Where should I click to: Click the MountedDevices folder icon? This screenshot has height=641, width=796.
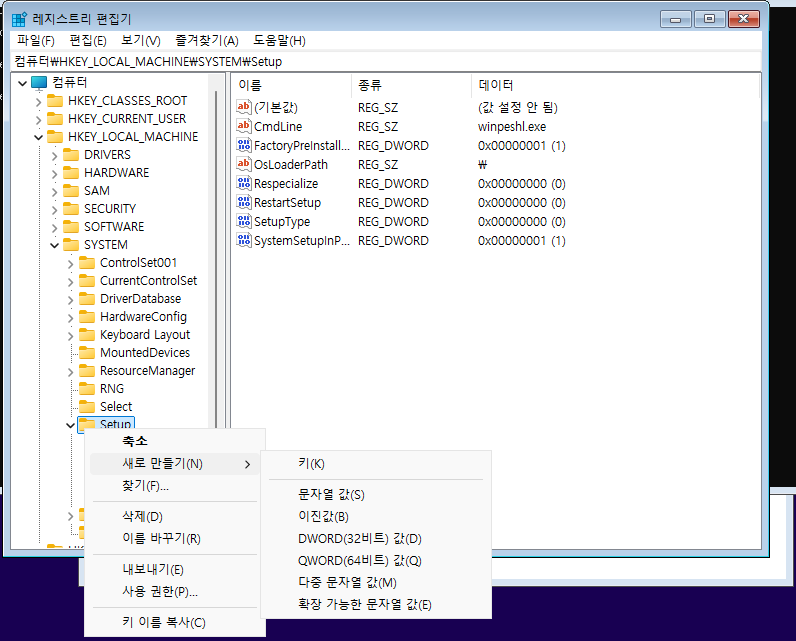pos(87,352)
